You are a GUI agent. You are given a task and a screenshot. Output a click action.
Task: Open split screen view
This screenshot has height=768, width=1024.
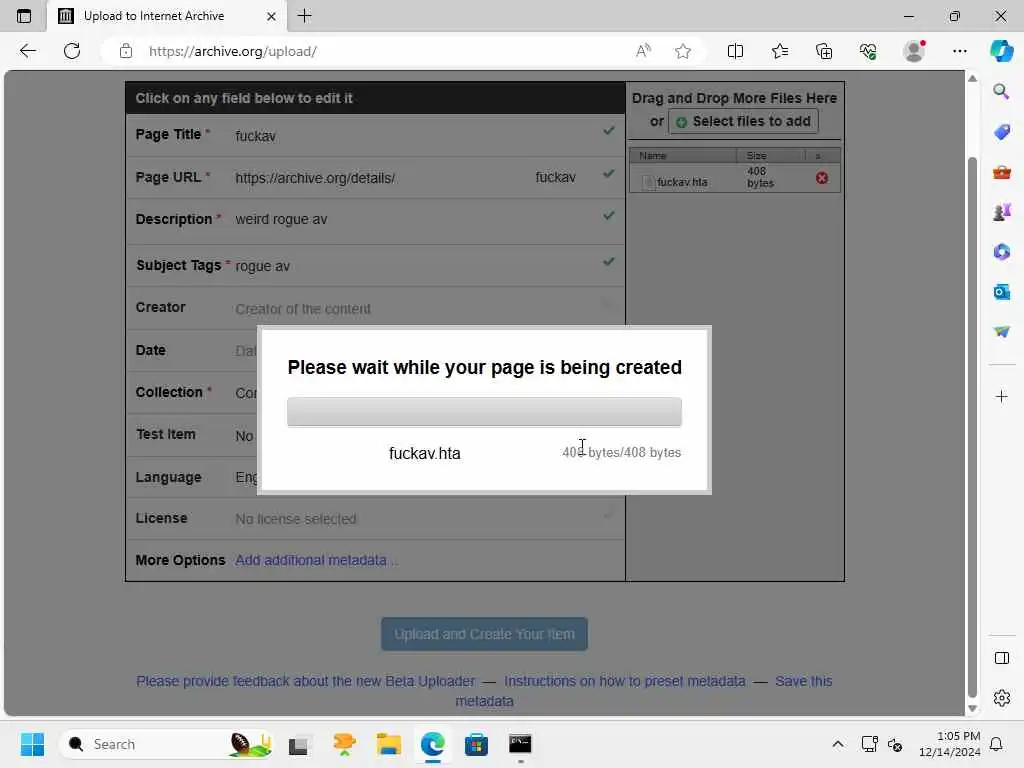pyautogui.click(x=735, y=51)
